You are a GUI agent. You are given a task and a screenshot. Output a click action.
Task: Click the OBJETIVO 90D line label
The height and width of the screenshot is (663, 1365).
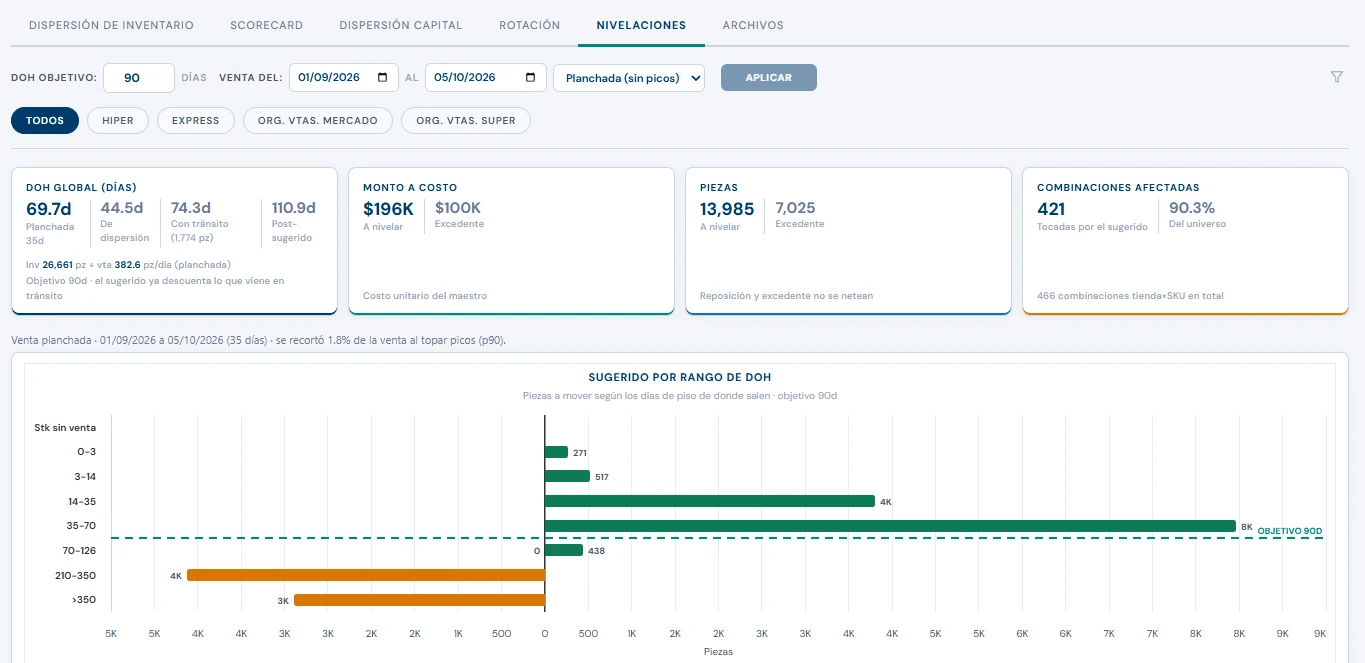[1289, 530]
